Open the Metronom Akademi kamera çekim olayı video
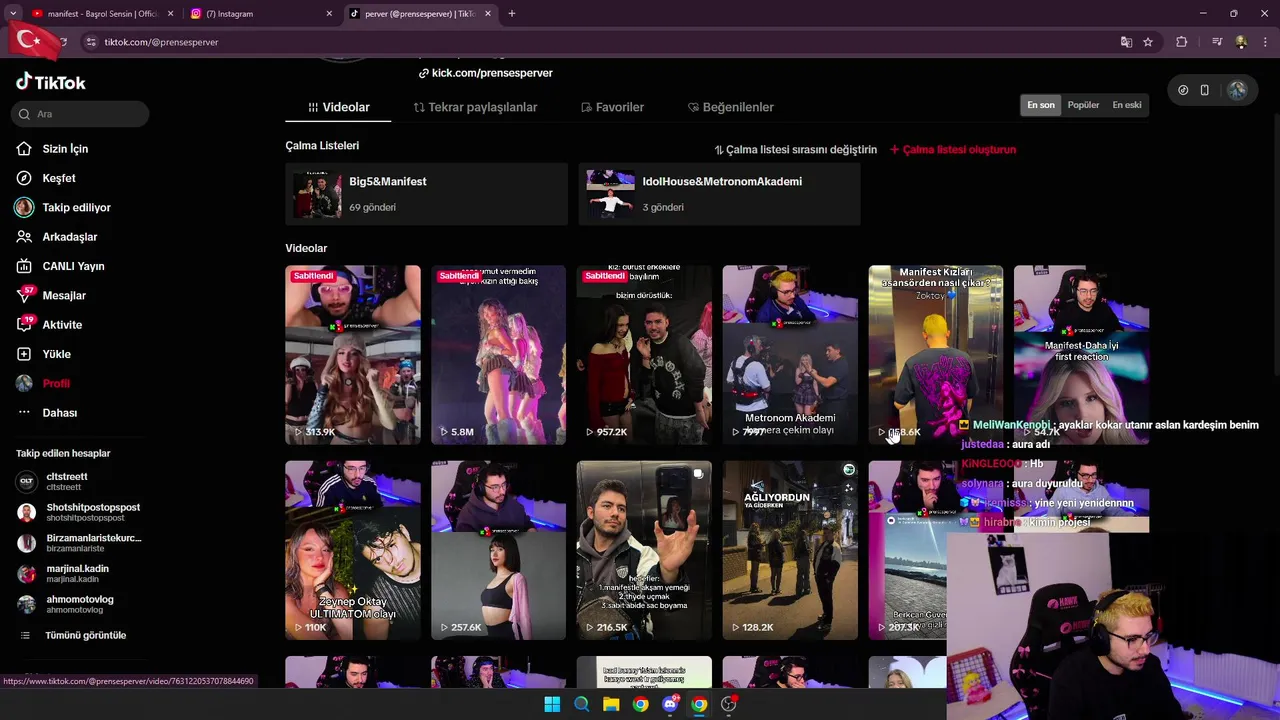 tap(790, 354)
